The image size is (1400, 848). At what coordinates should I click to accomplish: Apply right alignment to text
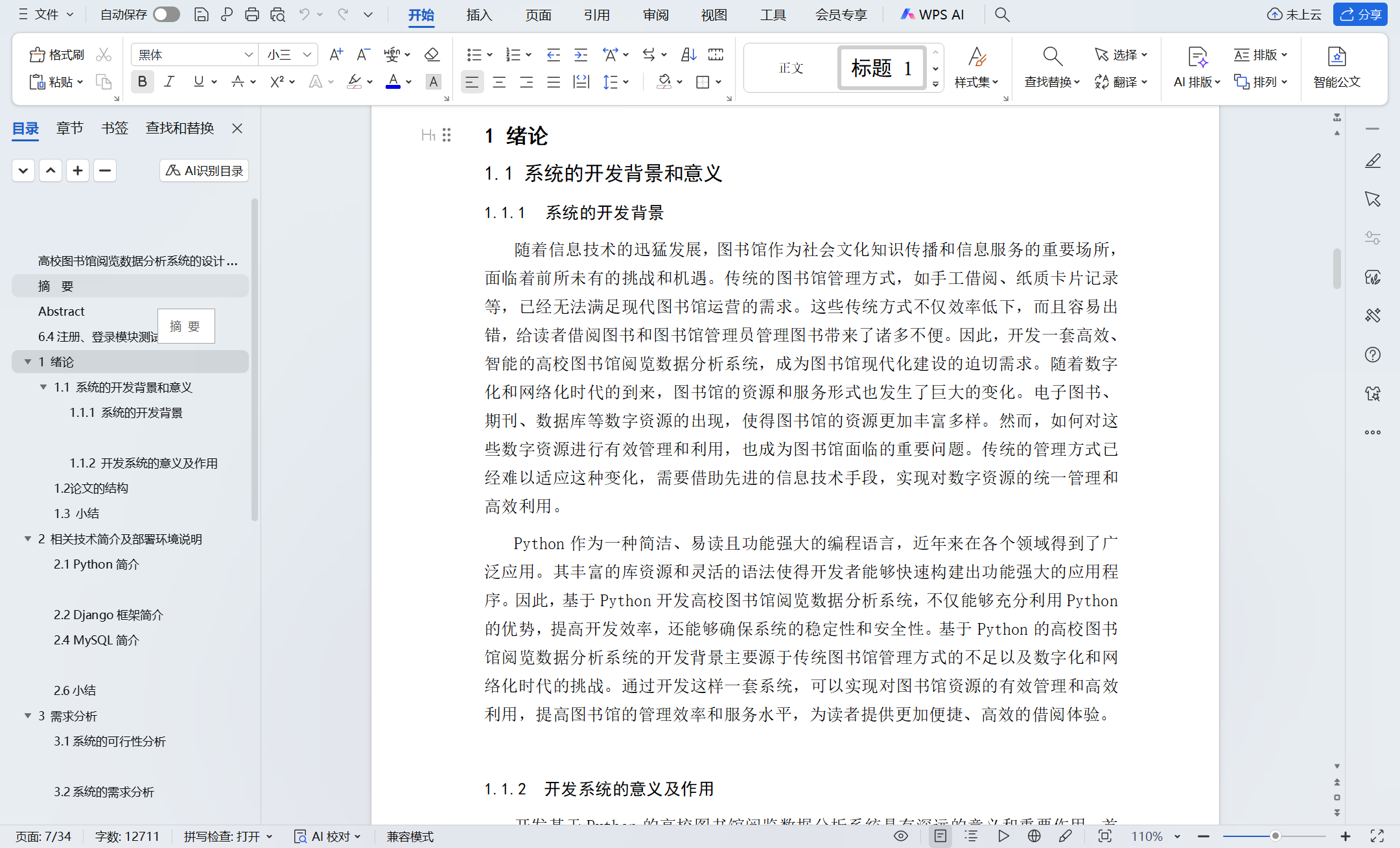[x=526, y=82]
